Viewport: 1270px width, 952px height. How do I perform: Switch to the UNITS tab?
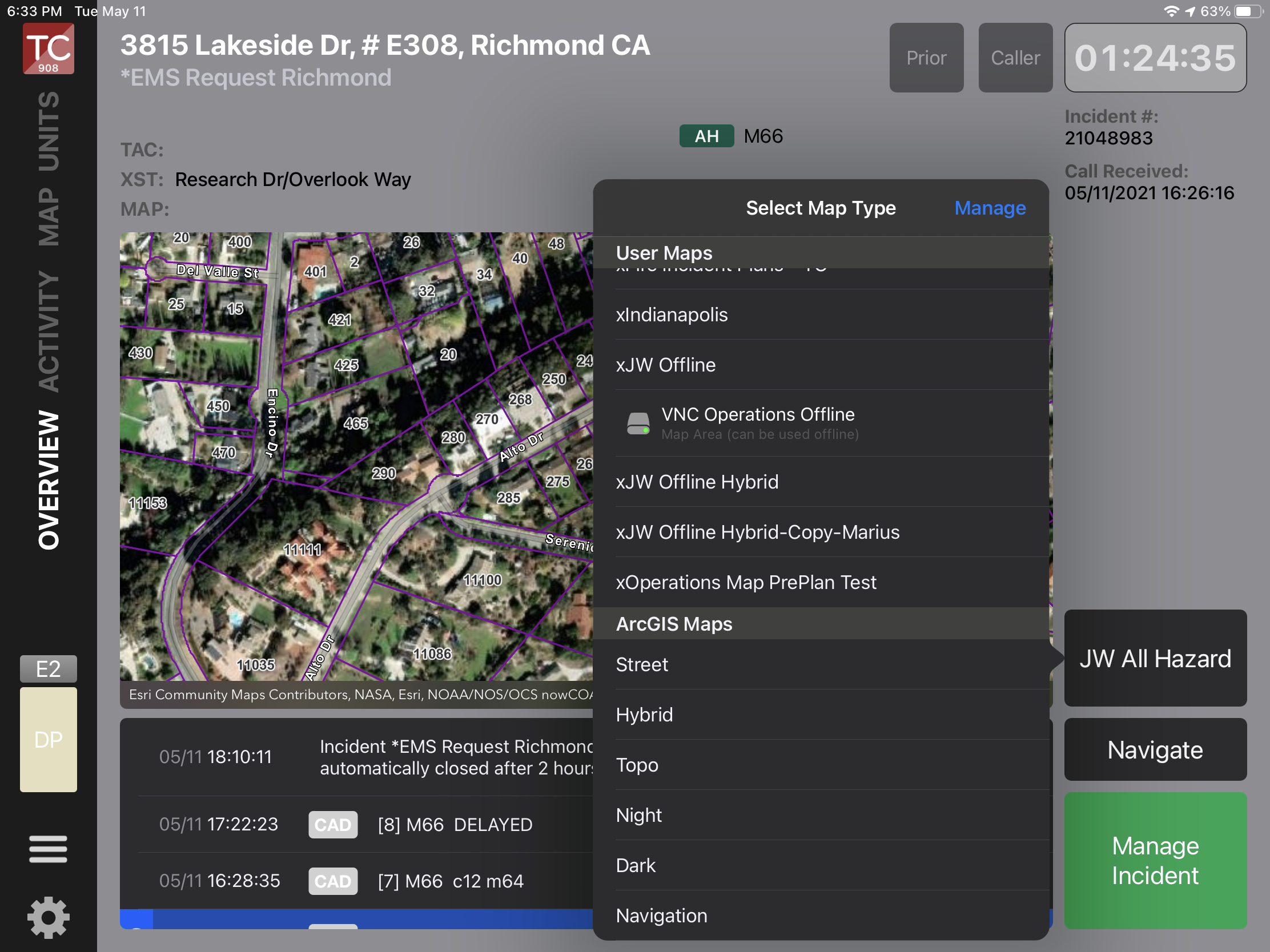[x=48, y=132]
